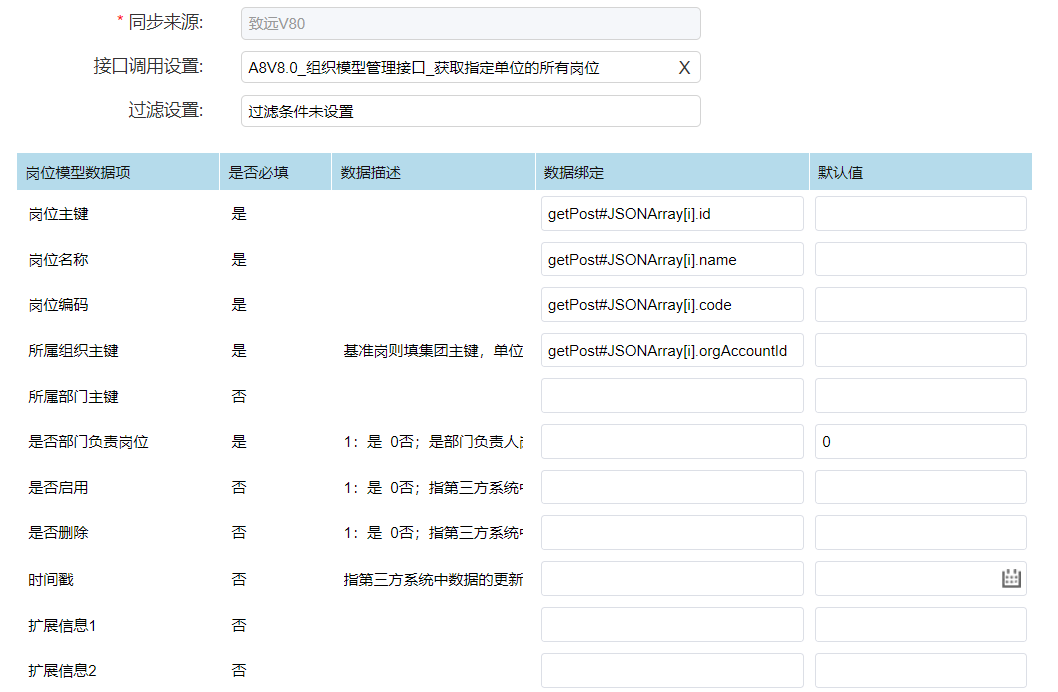
Task: Click 数据绑定 field for 扩展信息2
Action: tap(672, 670)
